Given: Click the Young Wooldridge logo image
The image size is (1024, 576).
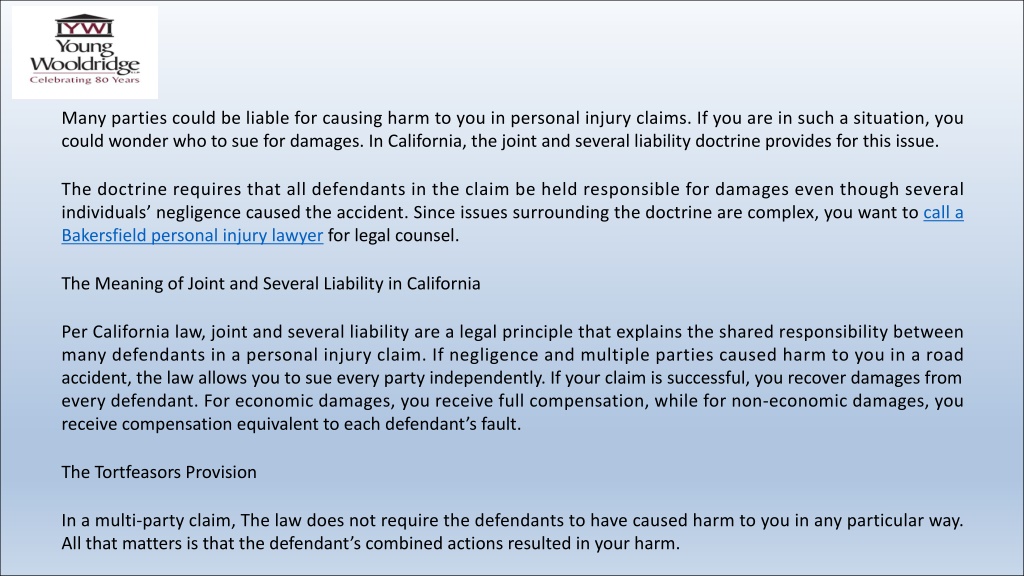Looking at the screenshot, I should (x=85, y=52).
